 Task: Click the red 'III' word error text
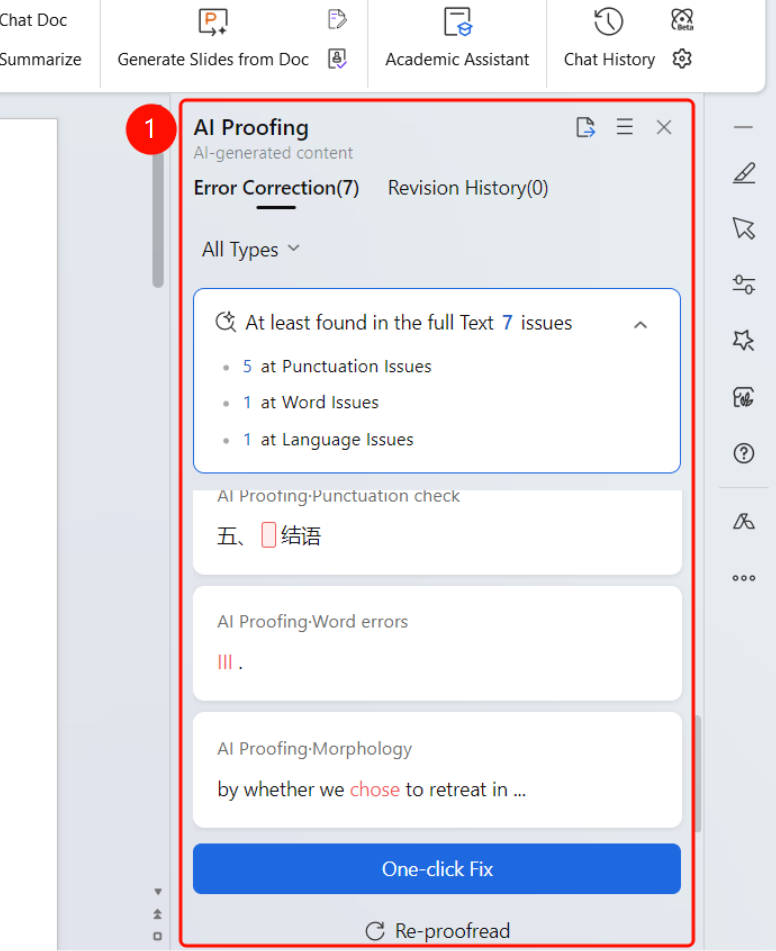click(225, 662)
